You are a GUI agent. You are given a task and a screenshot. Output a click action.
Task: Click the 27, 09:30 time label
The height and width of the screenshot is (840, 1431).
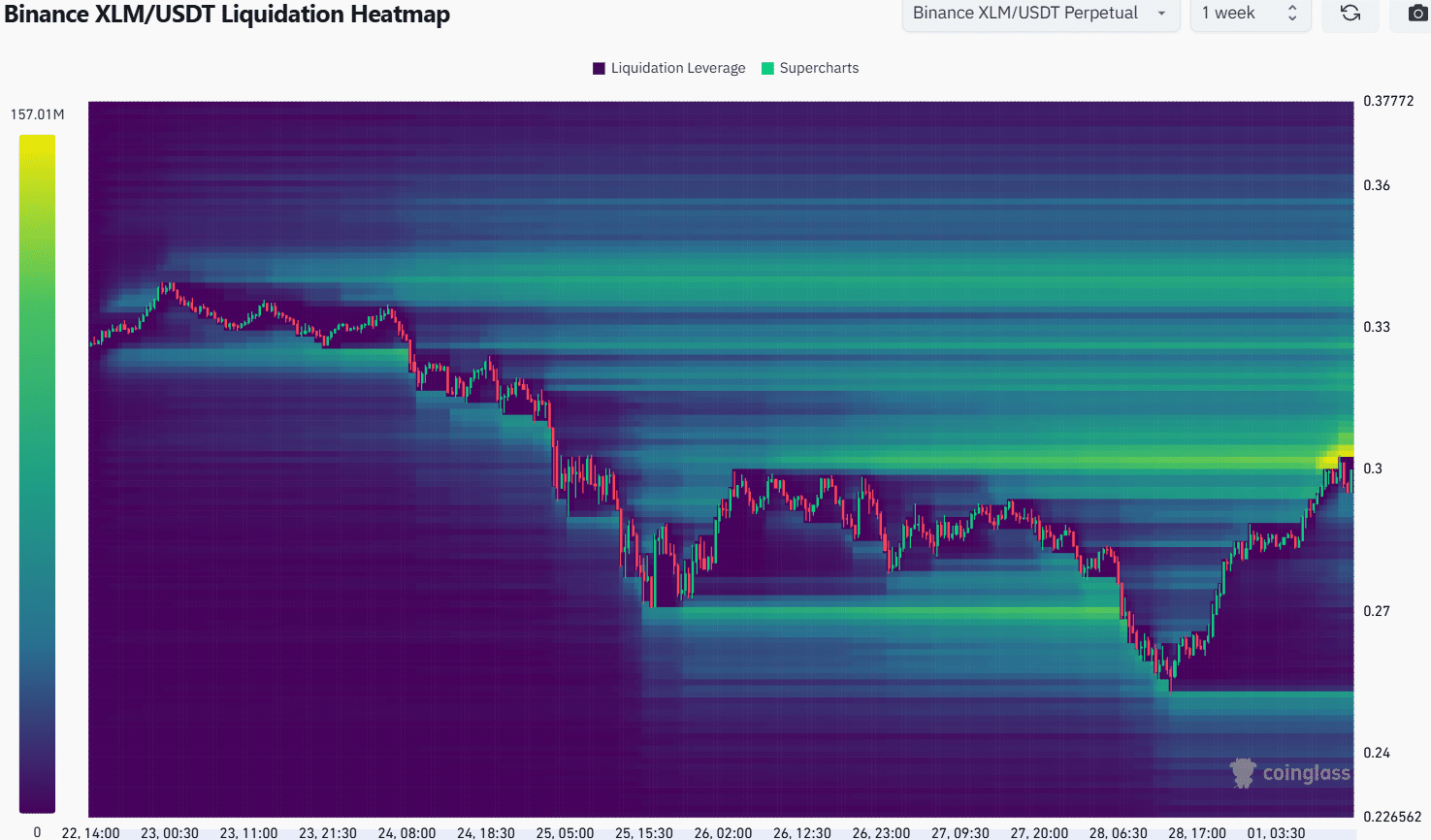click(960, 832)
